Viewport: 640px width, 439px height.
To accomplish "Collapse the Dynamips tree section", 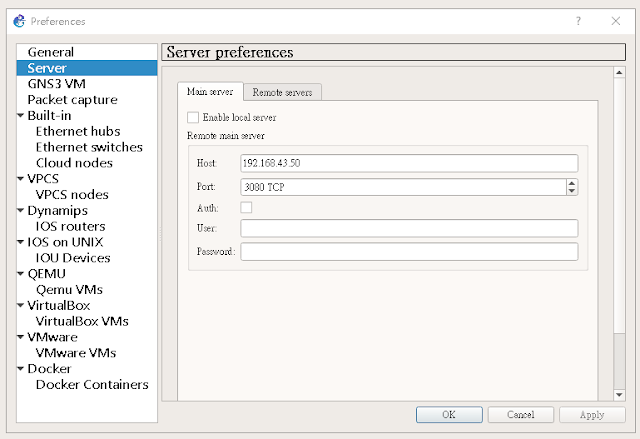I will coord(20,211).
